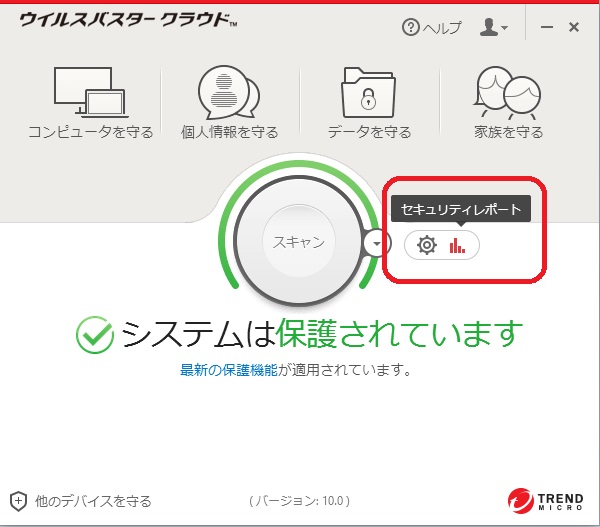Image resolution: width=600 pixels, height=527 pixels.
Task: Click 他のデバイスを守る link
Action: (93, 501)
